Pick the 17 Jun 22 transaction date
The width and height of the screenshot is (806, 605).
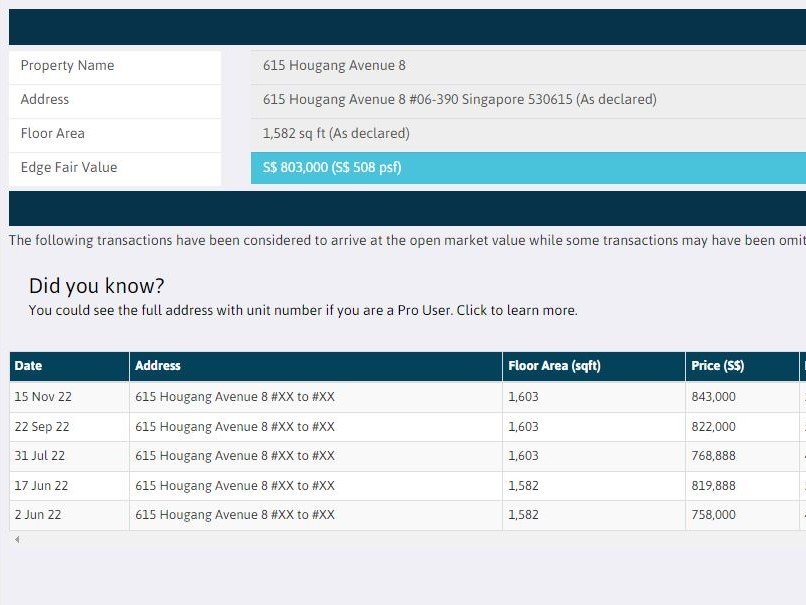[41, 486]
